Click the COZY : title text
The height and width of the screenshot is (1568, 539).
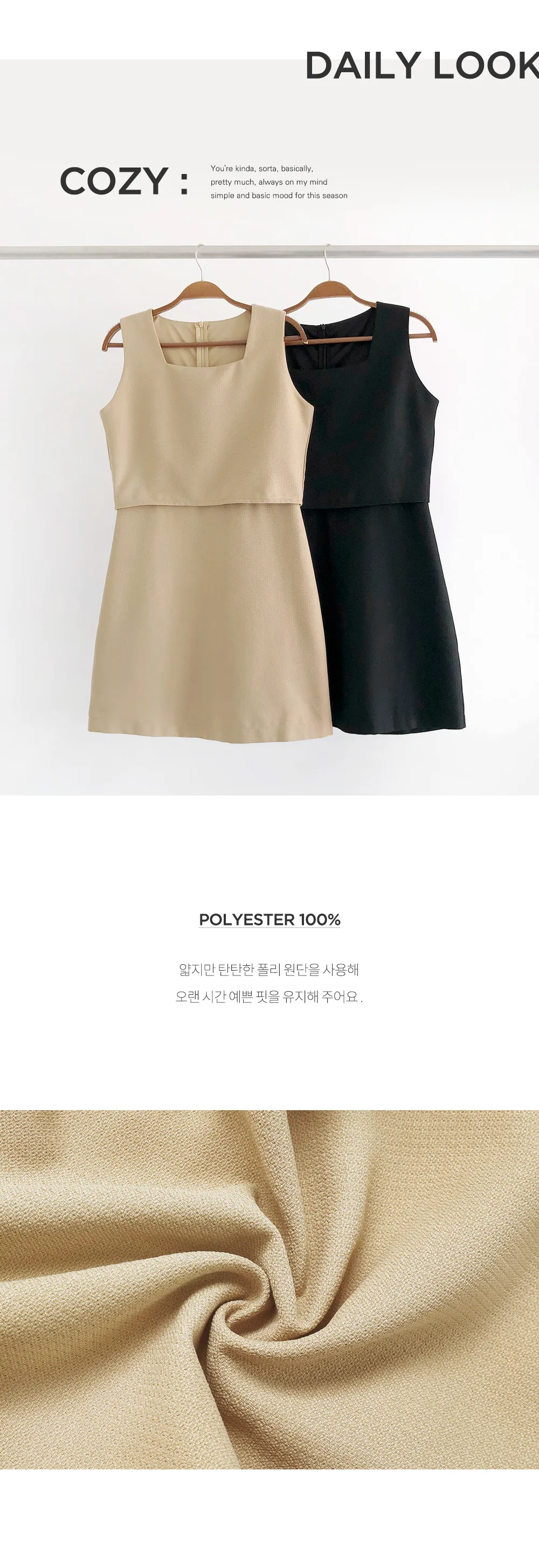tap(125, 182)
